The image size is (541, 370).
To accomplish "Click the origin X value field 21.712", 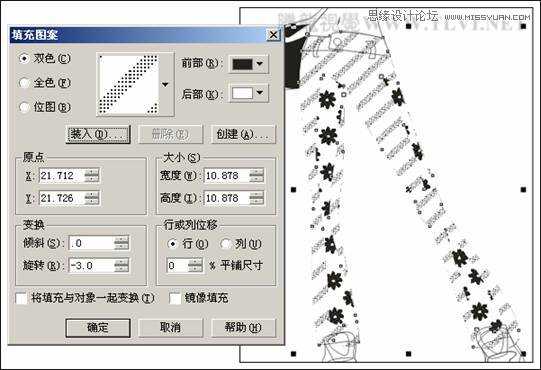I will (62, 176).
